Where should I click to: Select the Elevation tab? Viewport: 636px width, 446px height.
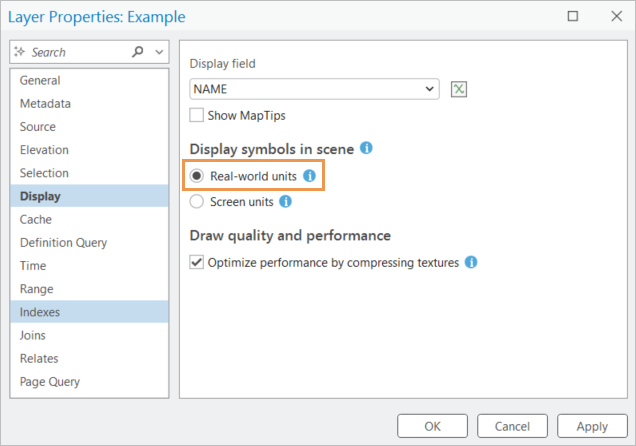click(x=44, y=150)
